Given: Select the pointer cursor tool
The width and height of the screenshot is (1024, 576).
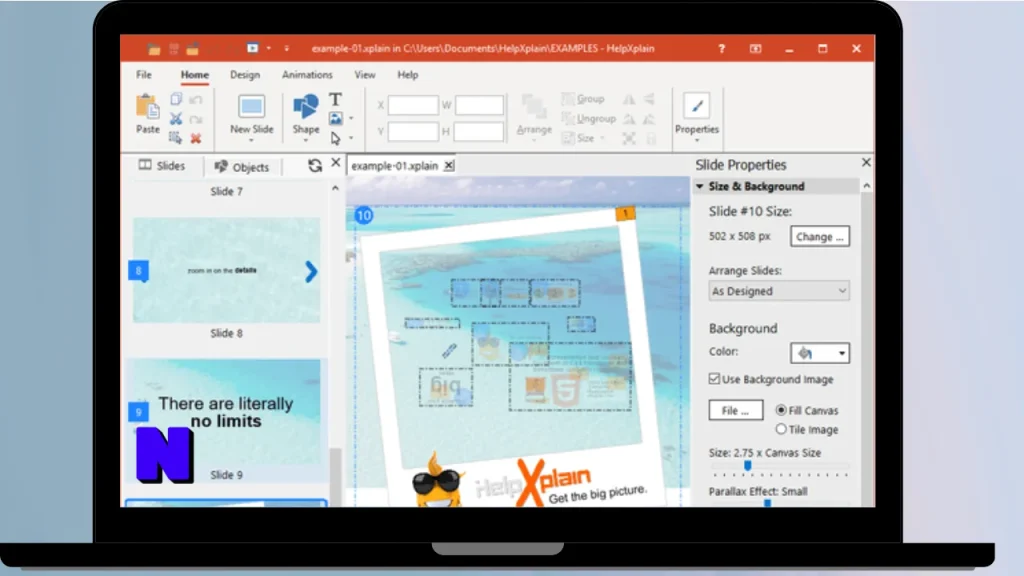Looking at the screenshot, I should 336,138.
